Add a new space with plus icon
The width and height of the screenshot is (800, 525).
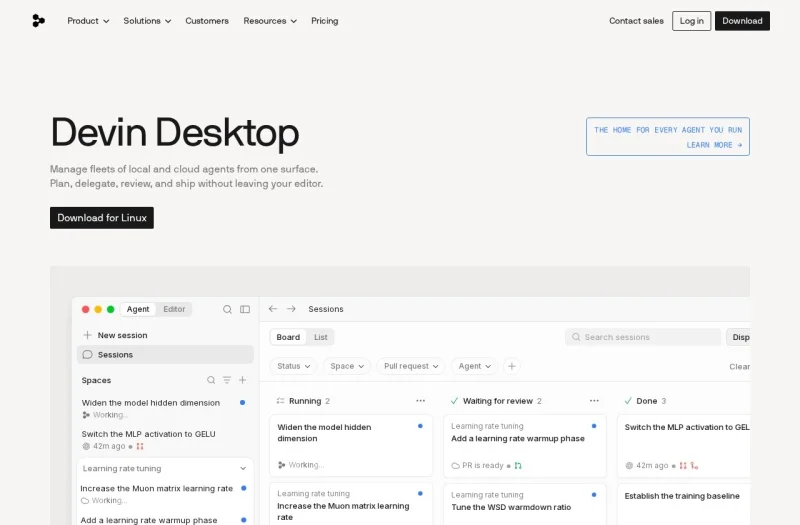[243, 380]
